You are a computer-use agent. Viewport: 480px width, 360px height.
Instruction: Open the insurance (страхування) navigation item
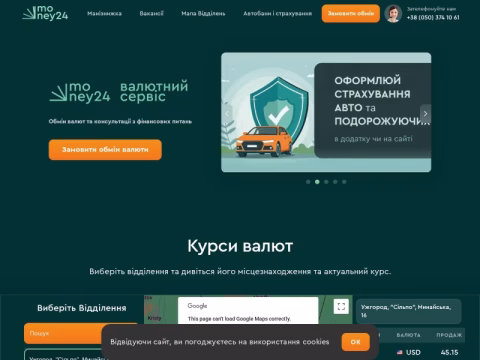[x=278, y=14]
